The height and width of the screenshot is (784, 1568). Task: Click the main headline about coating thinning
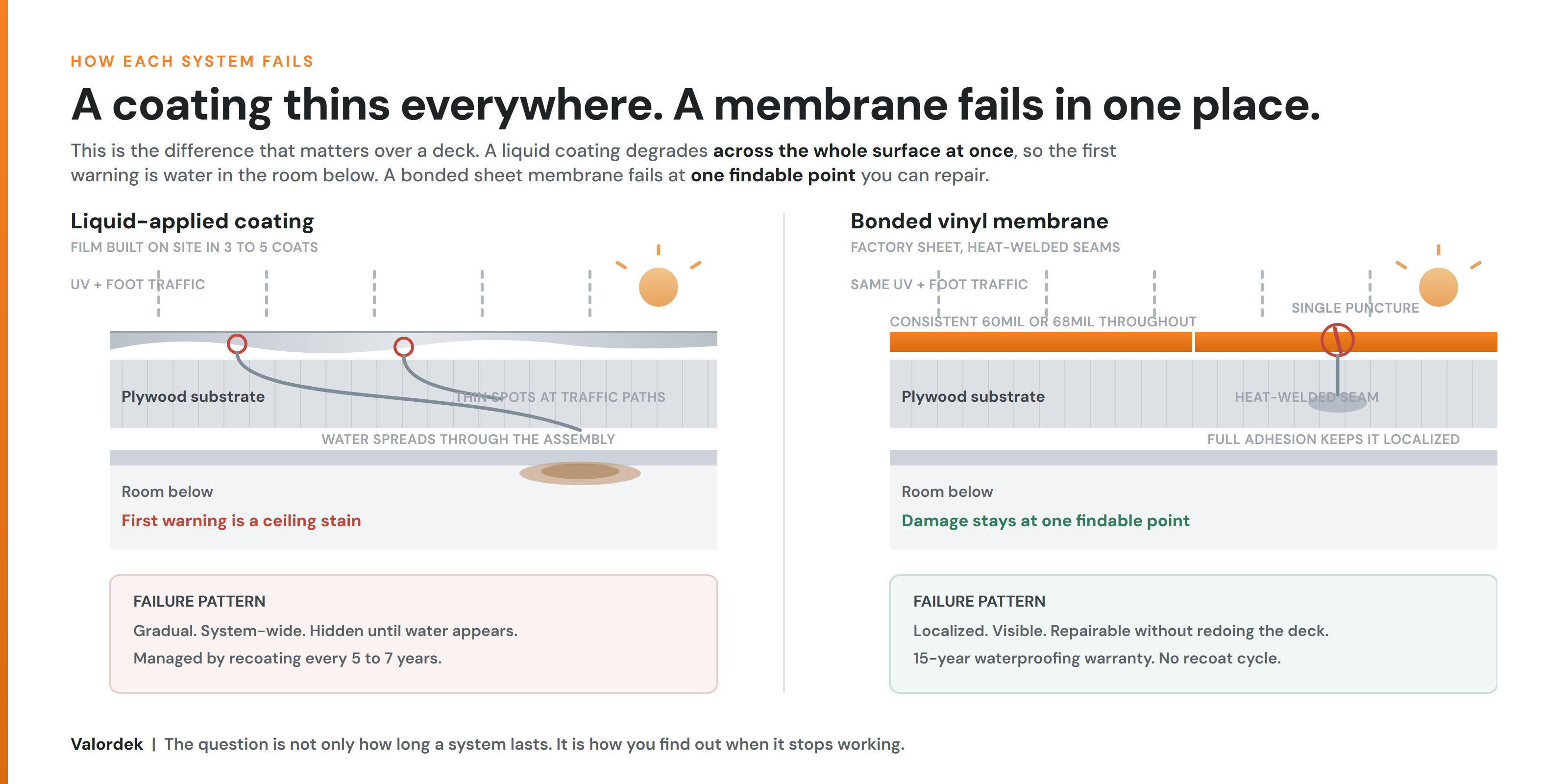[695, 105]
